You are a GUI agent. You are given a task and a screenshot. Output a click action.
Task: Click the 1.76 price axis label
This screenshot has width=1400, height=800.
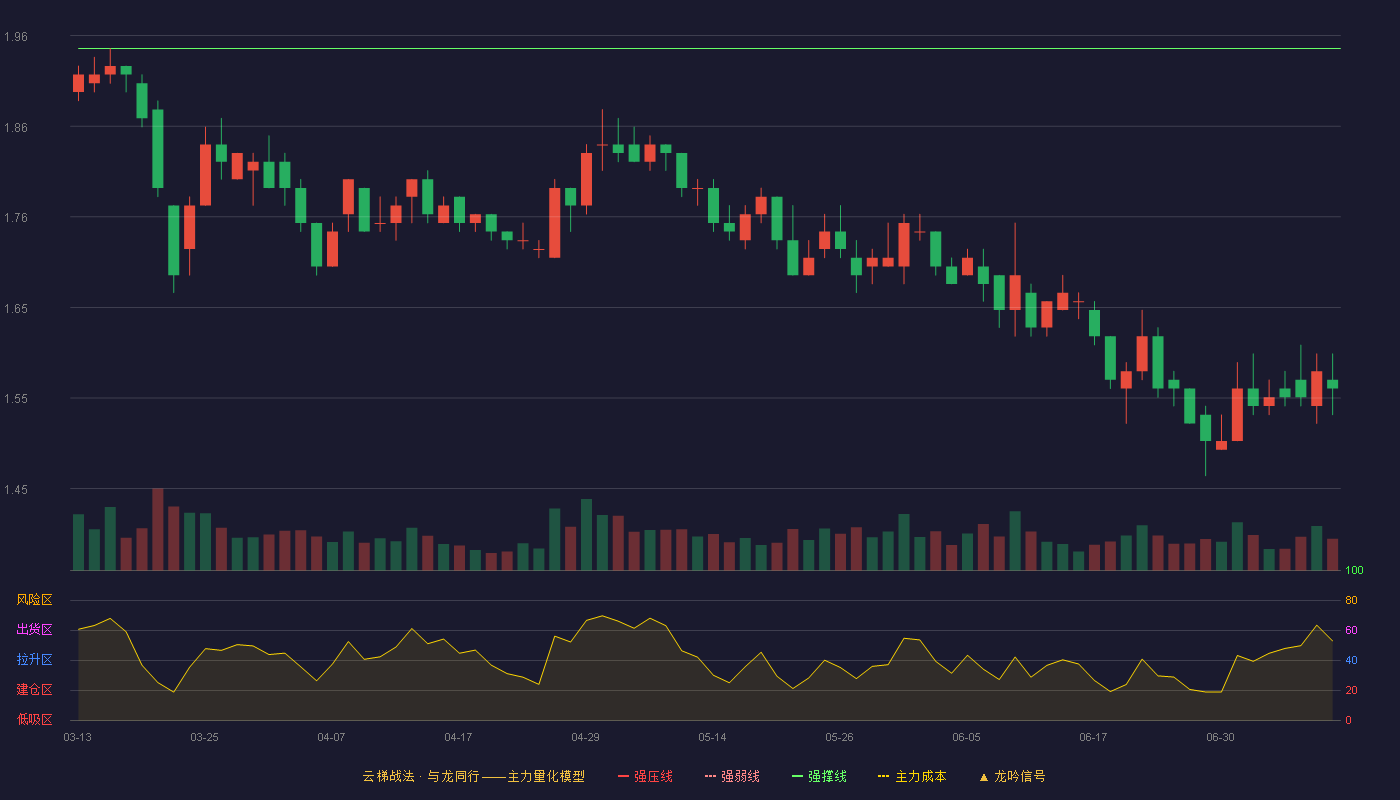tap(16, 218)
